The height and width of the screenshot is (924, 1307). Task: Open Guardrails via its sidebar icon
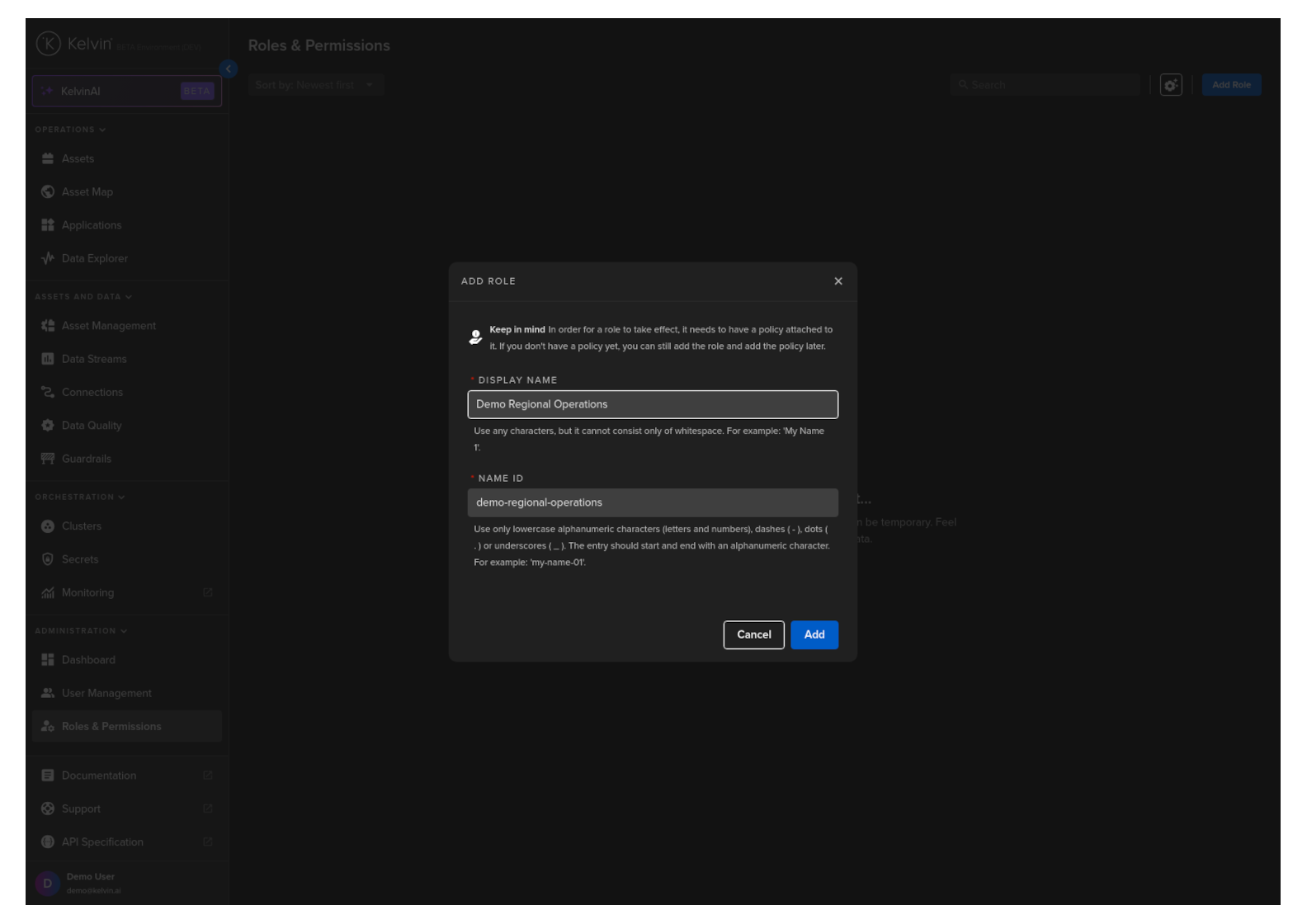[48, 459]
